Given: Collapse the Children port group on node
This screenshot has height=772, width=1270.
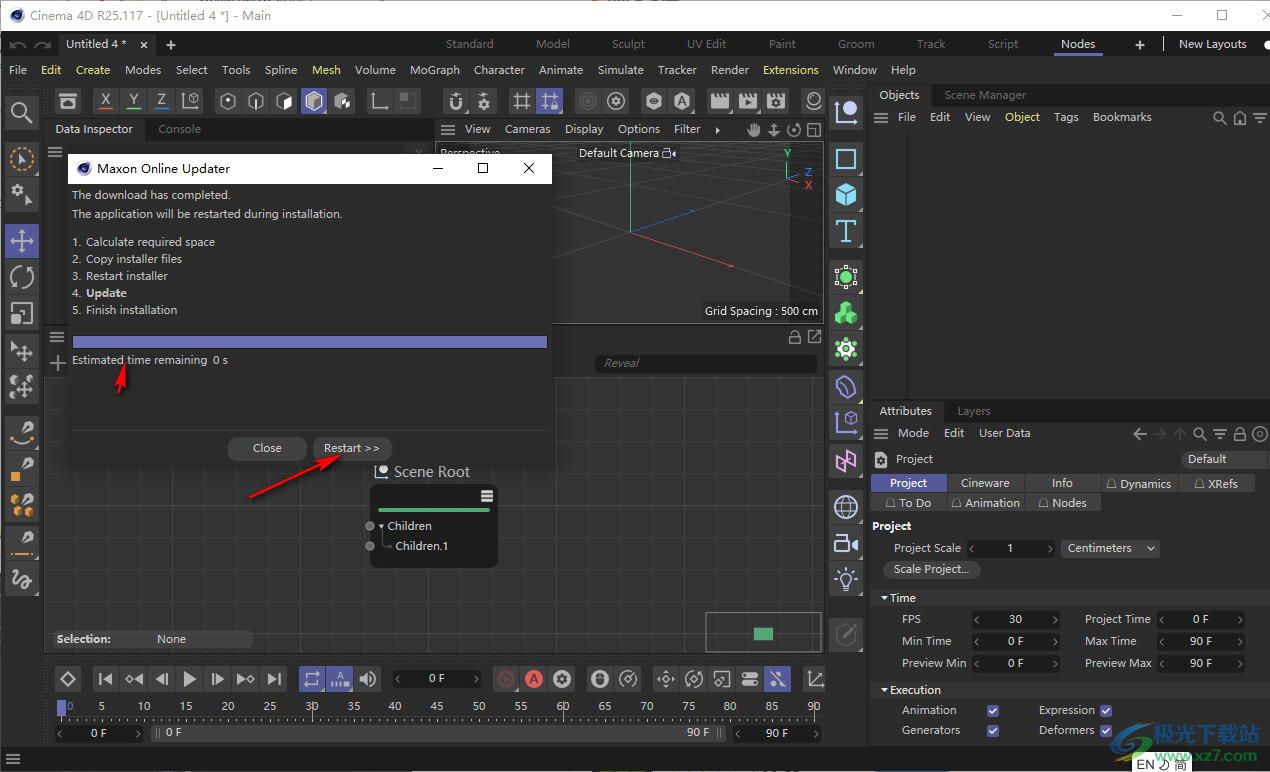Looking at the screenshot, I should pos(382,526).
